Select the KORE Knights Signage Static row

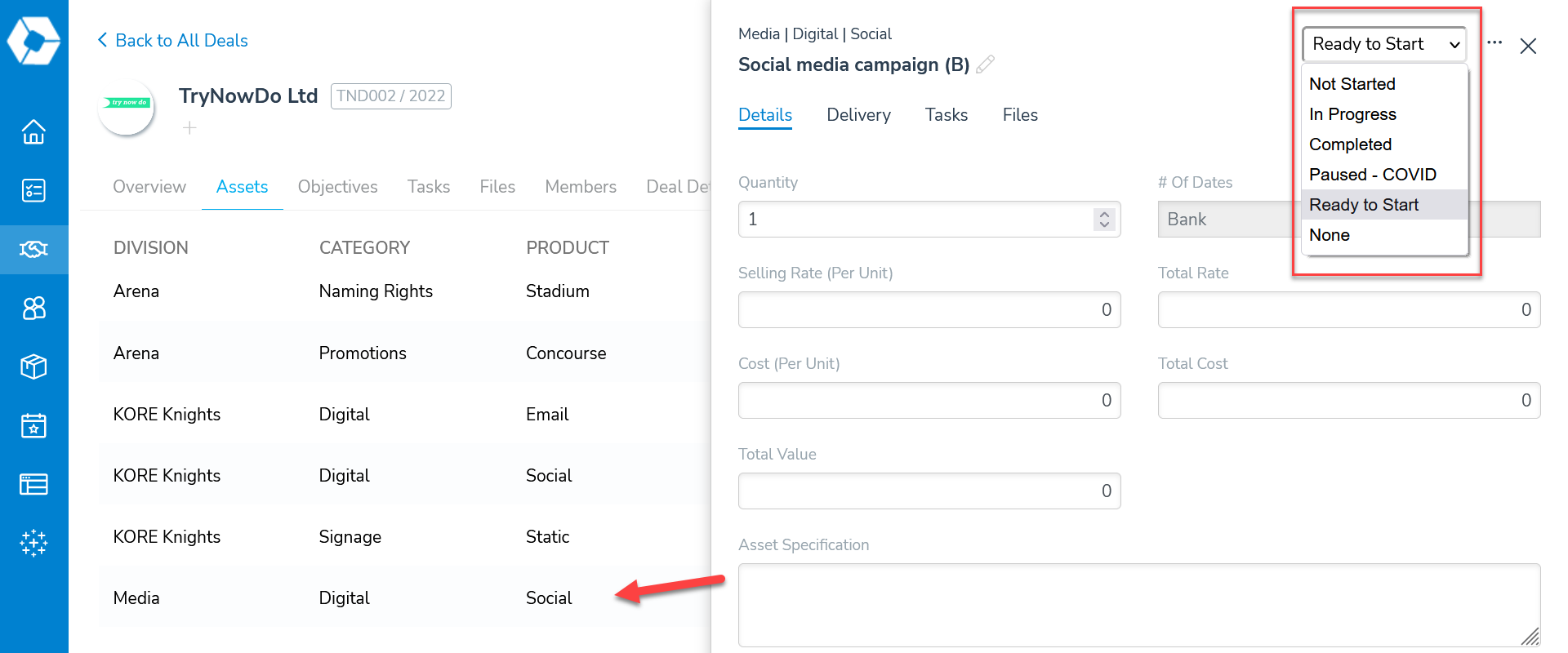404,537
